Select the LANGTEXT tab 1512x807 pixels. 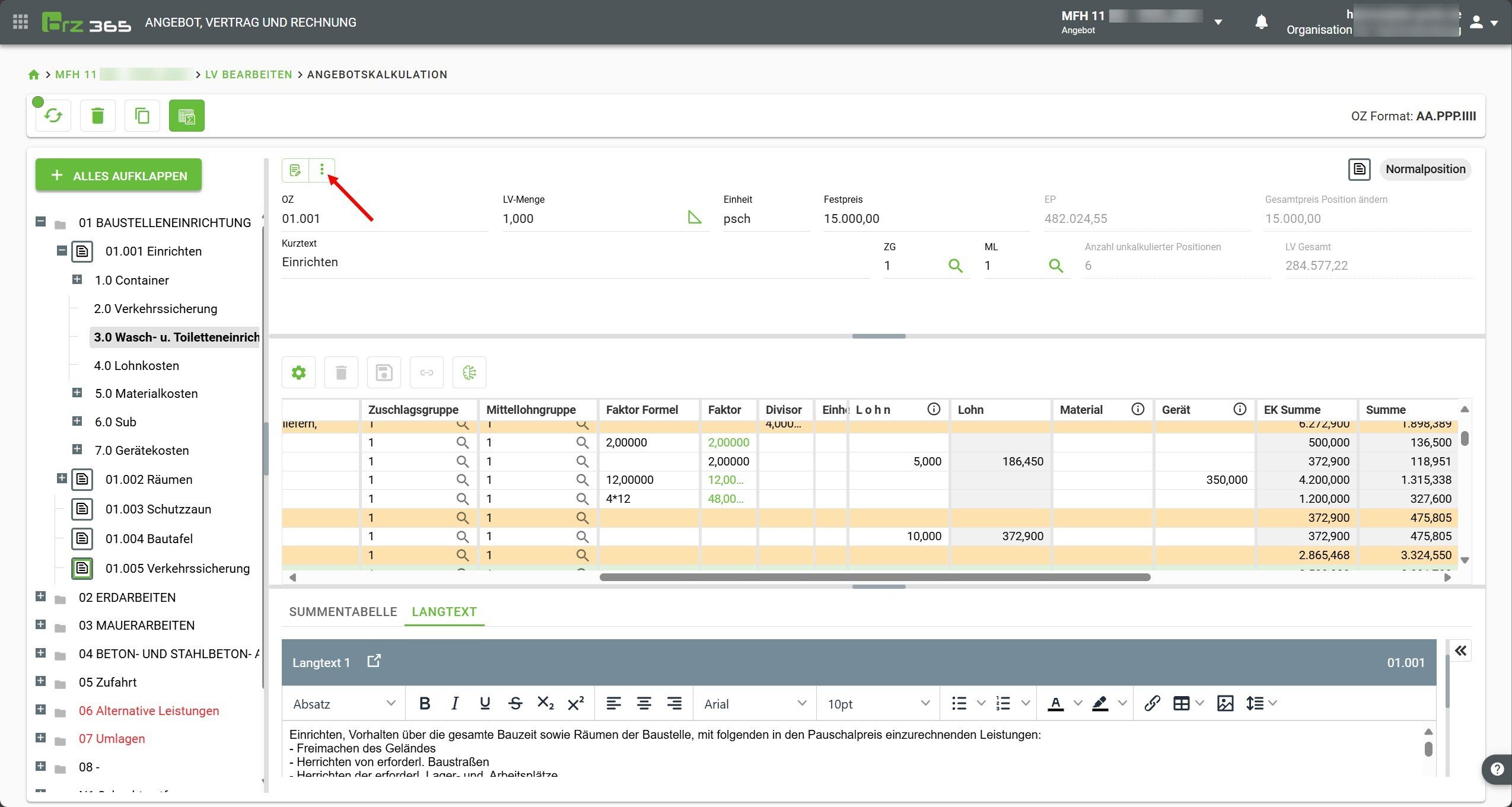[444, 612]
